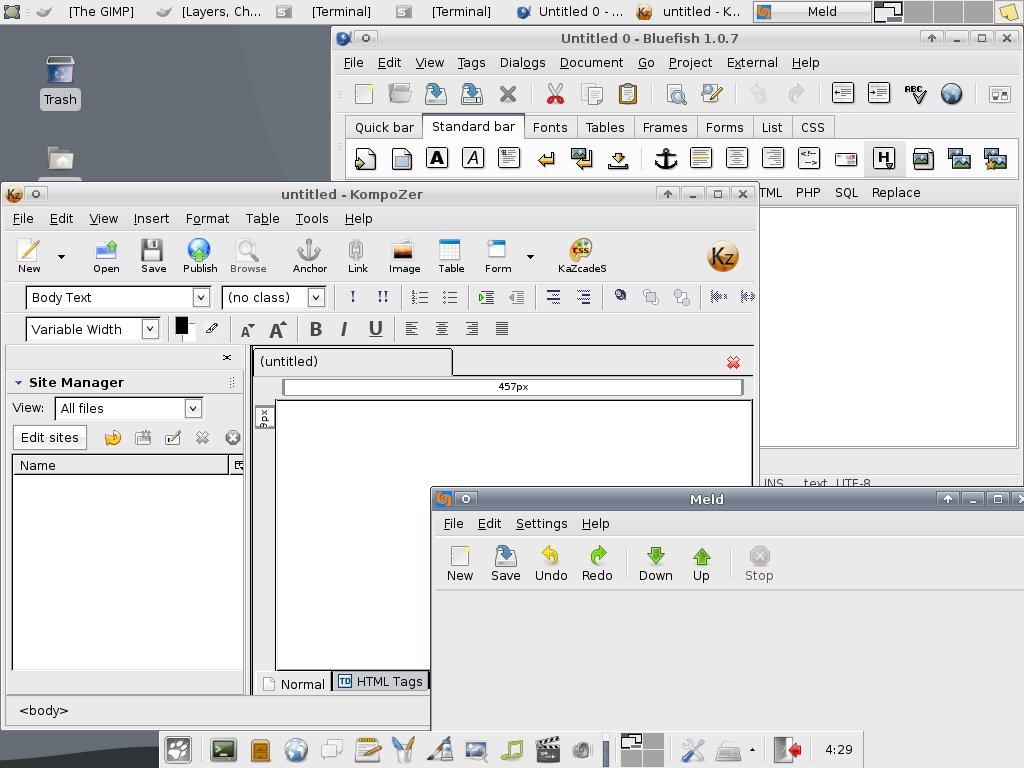Click the globe browser preview icon in Bluefish
Image resolution: width=1024 pixels, height=768 pixels.
click(952, 93)
